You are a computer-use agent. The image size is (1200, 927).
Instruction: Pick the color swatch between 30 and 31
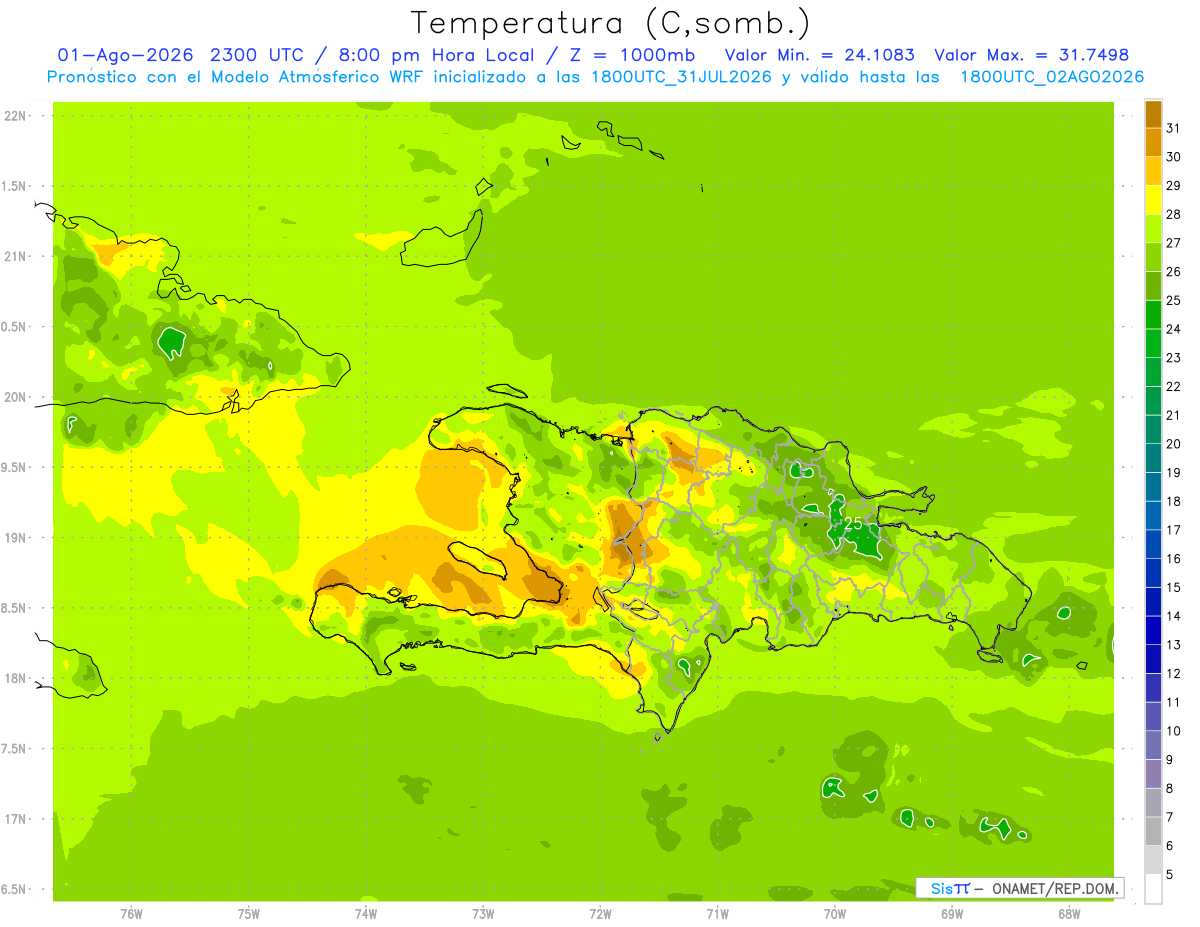pyautogui.click(x=1153, y=143)
